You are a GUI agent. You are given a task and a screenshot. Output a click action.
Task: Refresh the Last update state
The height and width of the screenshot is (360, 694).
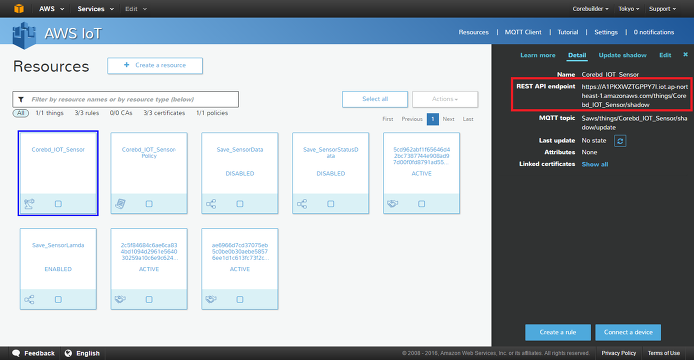(620, 141)
